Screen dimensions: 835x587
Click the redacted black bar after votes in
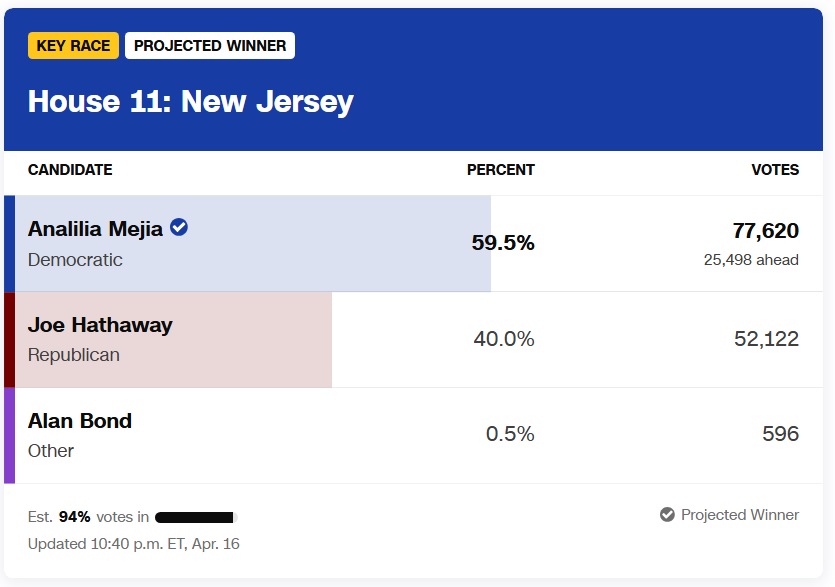tap(195, 517)
